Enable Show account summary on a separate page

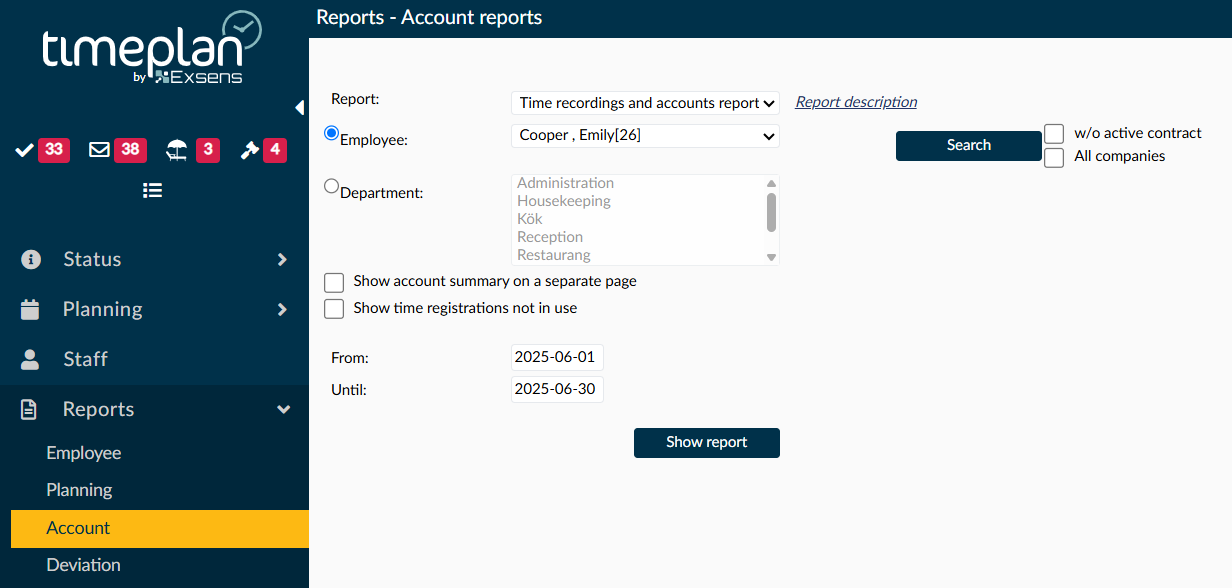(334, 282)
